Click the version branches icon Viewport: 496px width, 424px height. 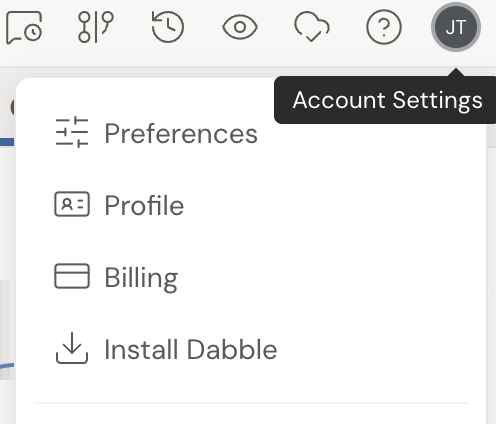tap(96, 27)
